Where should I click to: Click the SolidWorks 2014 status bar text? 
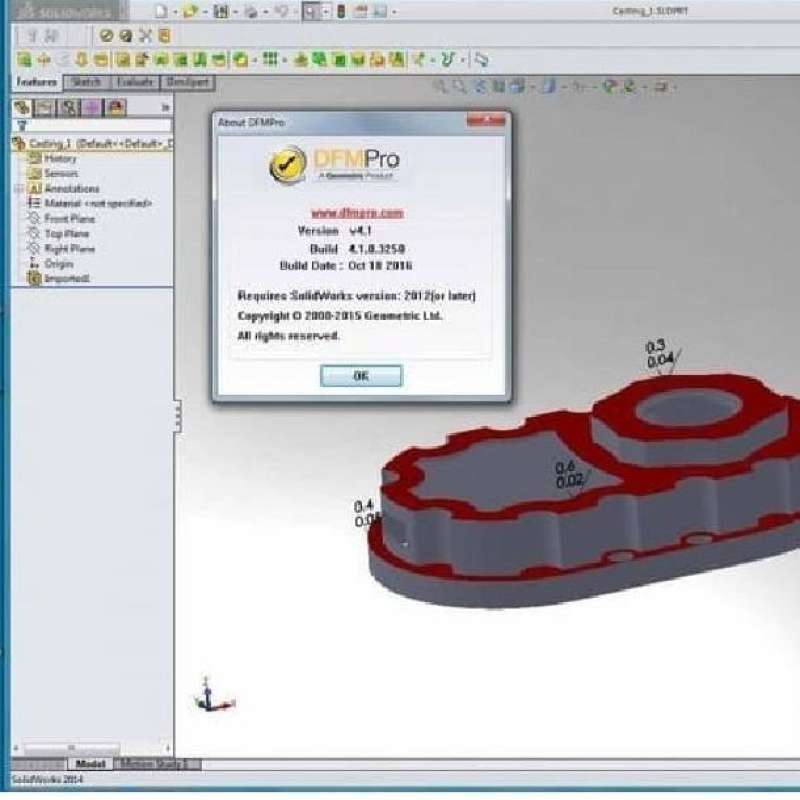coord(47,779)
